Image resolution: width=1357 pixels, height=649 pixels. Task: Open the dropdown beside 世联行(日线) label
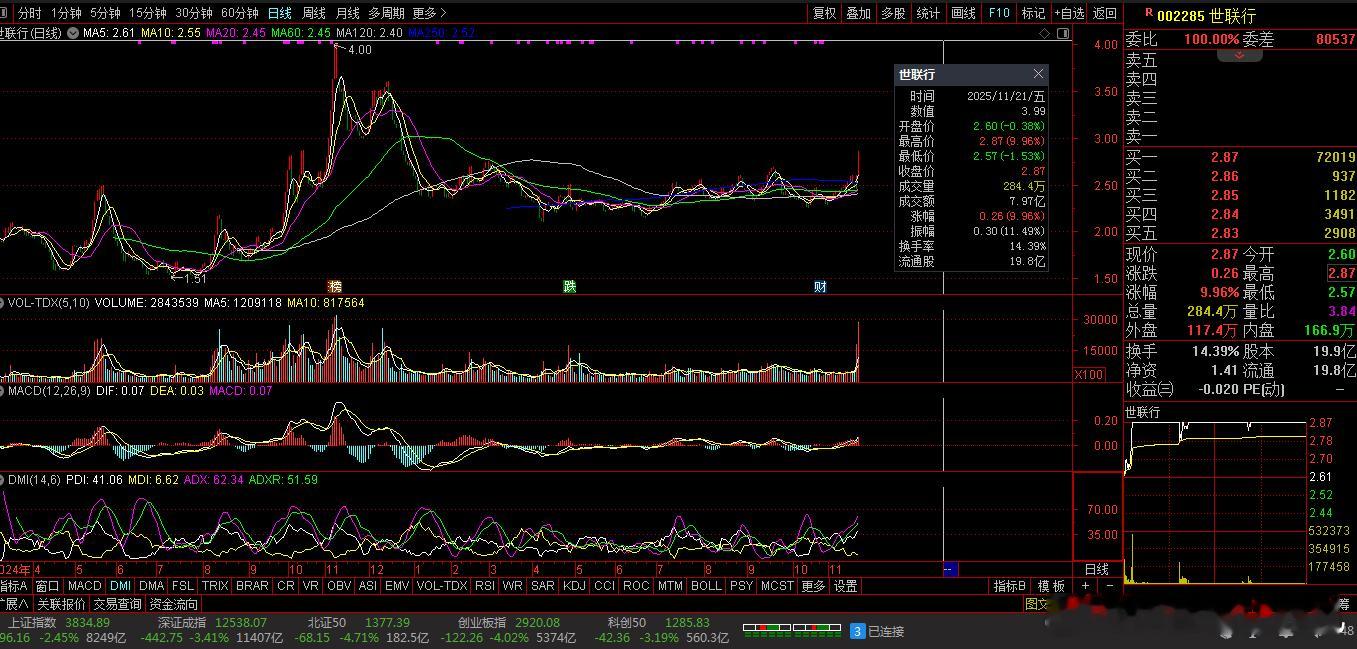pos(71,33)
